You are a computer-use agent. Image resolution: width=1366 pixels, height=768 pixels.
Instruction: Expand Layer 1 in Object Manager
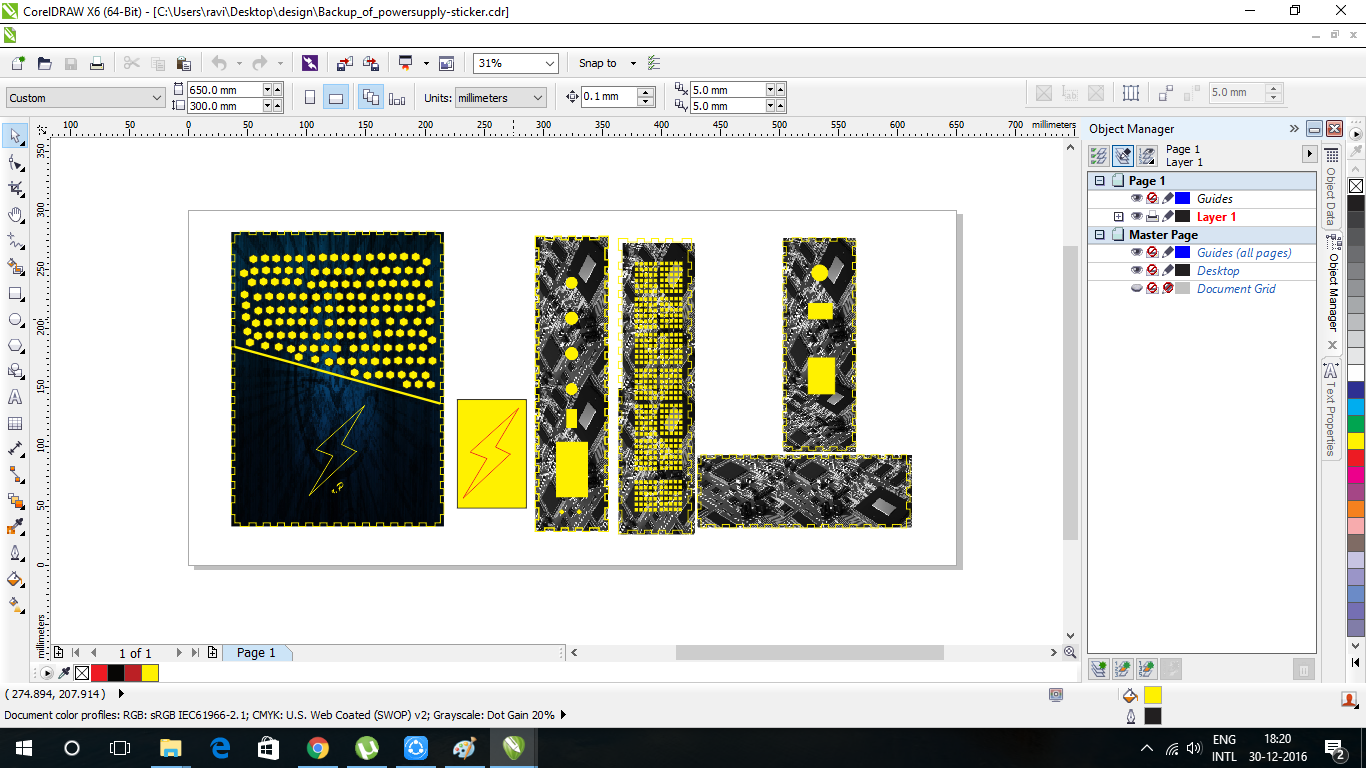point(1119,217)
